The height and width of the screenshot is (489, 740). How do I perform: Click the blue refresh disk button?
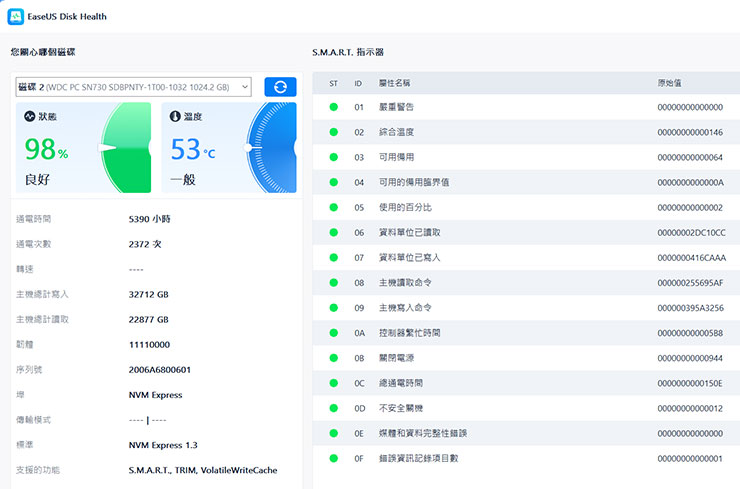(280, 87)
